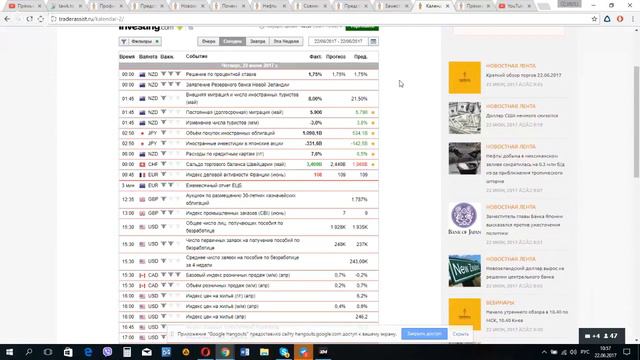Open Calculator from taskbar
The width and height of the screenshot is (640, 360).
[x=127, y=352]
